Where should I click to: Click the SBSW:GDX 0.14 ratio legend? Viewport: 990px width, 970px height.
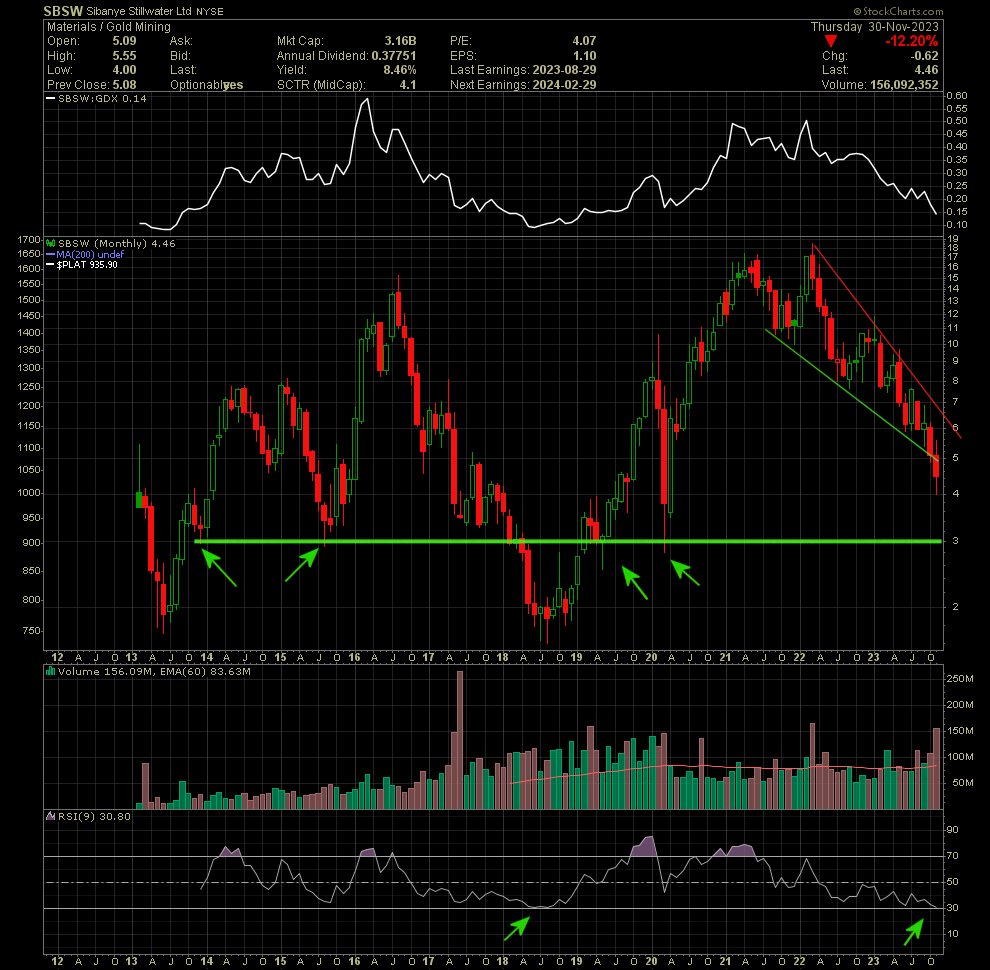click(102, 99)
